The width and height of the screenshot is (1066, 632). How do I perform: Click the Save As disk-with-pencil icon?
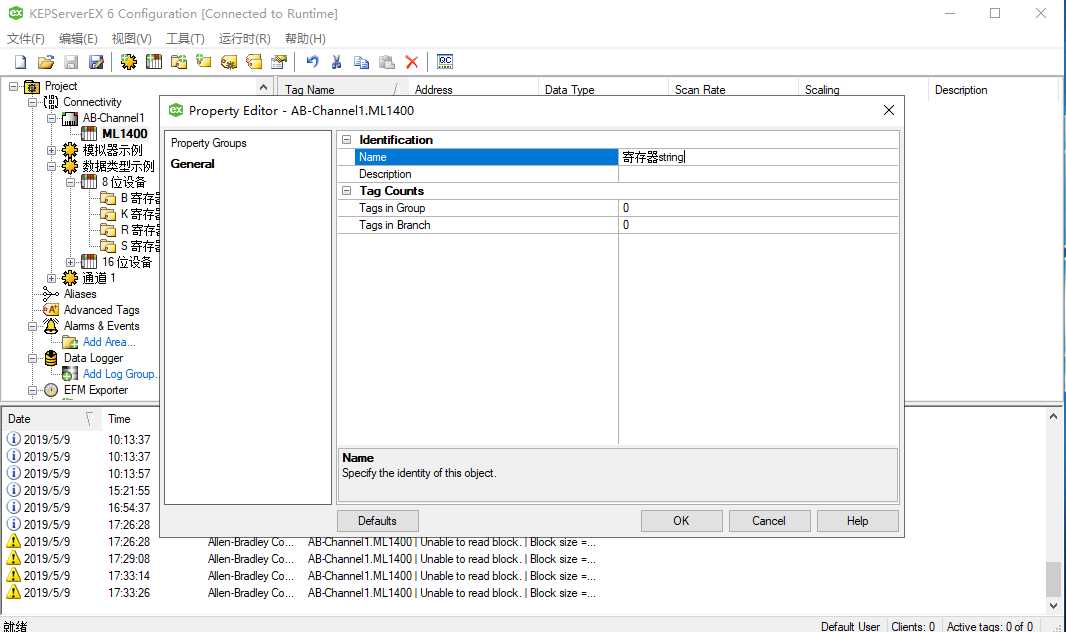[96, 62]
